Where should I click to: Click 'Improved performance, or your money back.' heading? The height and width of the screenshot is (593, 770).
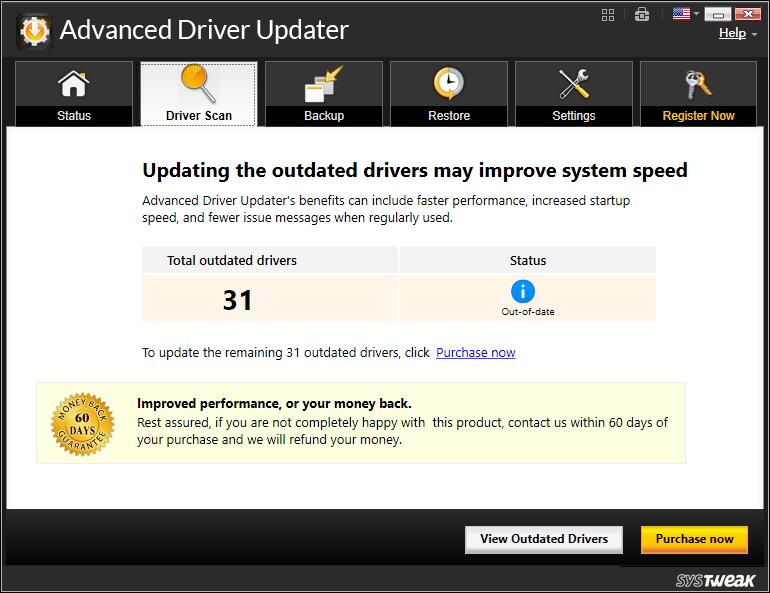pyautogui.click(x=274, y=404)
